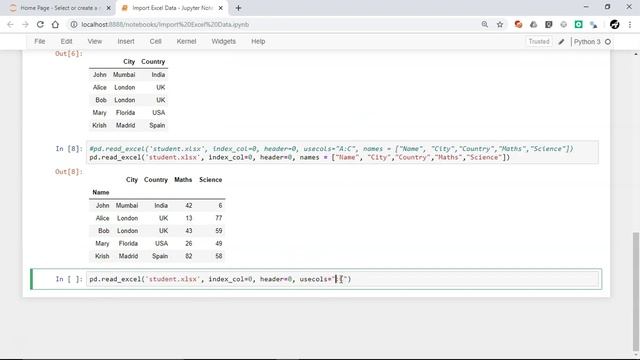Open the Chrome profile avatar
This screenshot has height=360, width=640.
tap(615, 24)
